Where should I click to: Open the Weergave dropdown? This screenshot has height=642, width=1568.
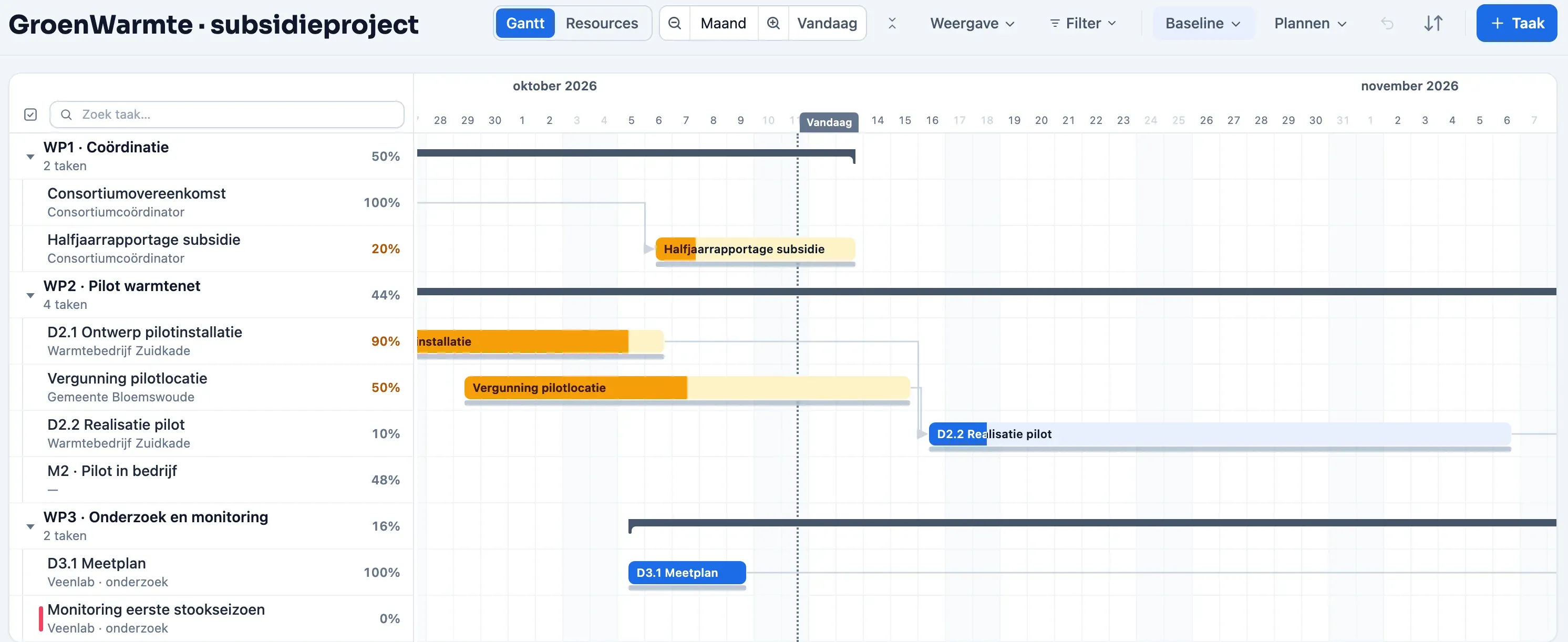pyautogui.click(x=972, y=23)
